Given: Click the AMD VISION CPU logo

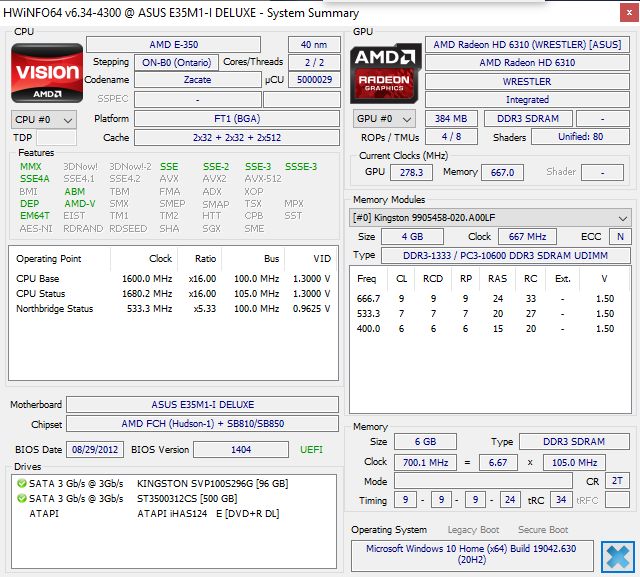Looking at the screenshot, I should (x=47, y=73).
